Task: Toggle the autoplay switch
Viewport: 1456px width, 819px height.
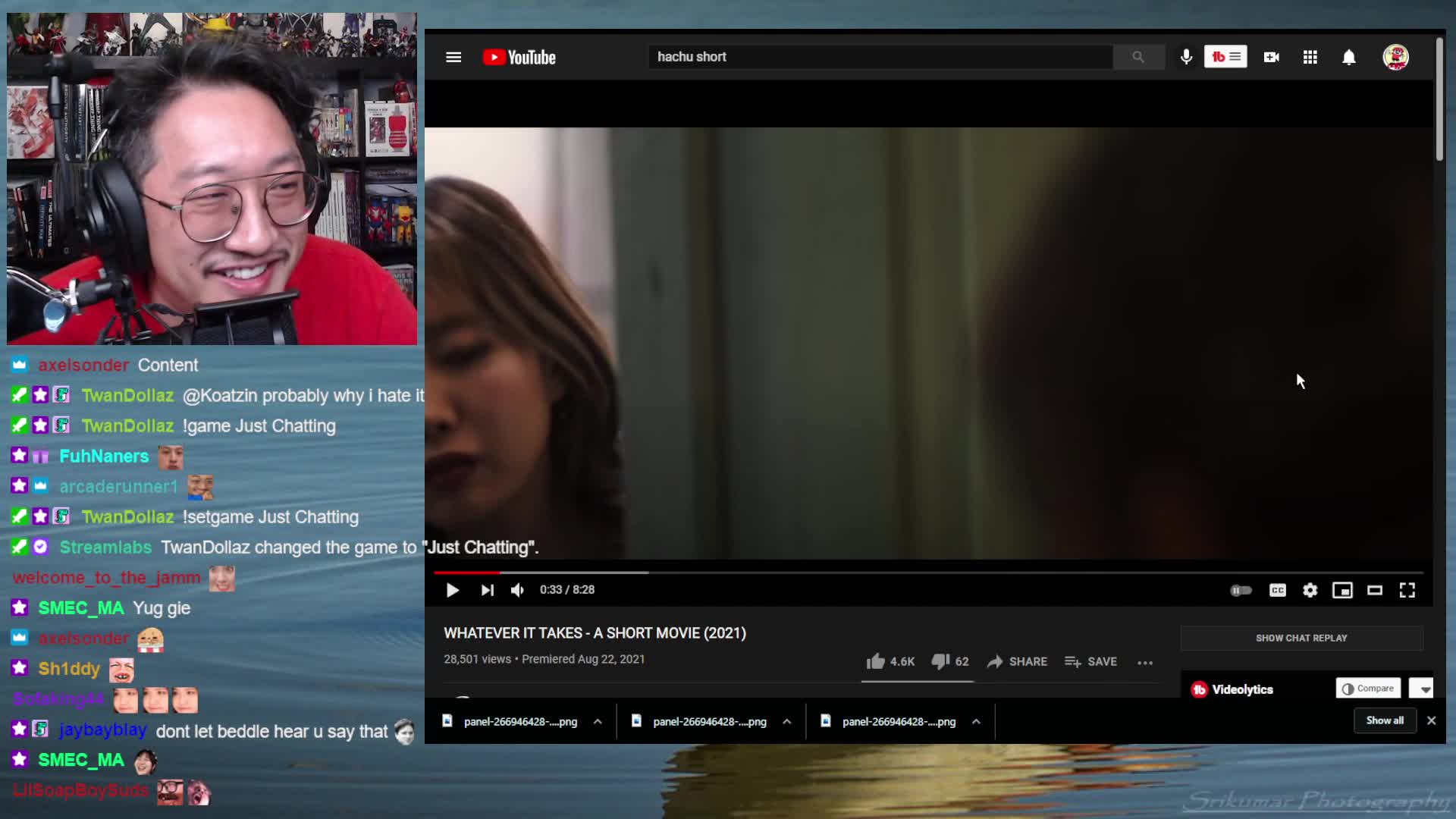Action: (1241, 590)
